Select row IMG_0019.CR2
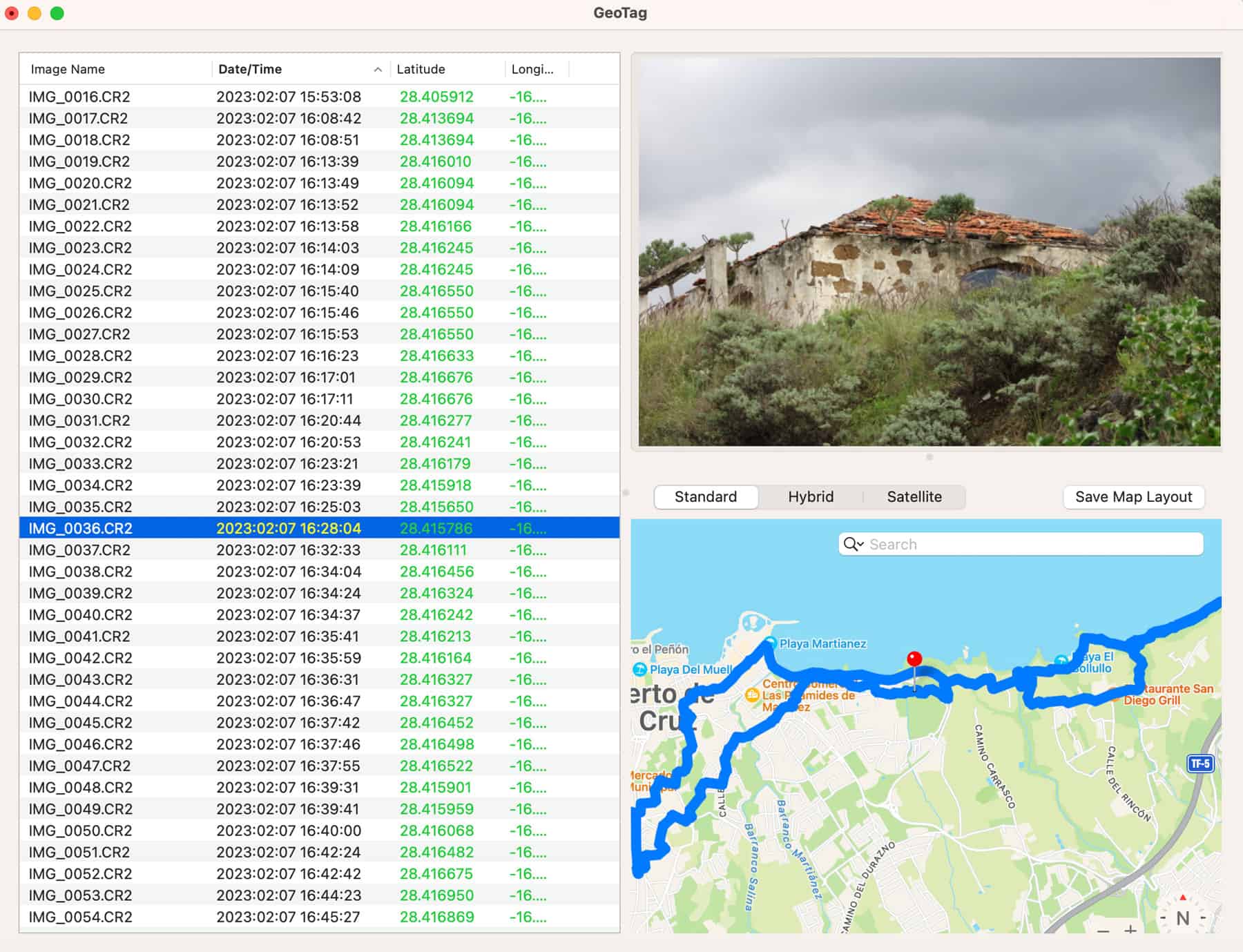Image resolution: width=1243 pixels, height=952 pixels. (319, 161)
